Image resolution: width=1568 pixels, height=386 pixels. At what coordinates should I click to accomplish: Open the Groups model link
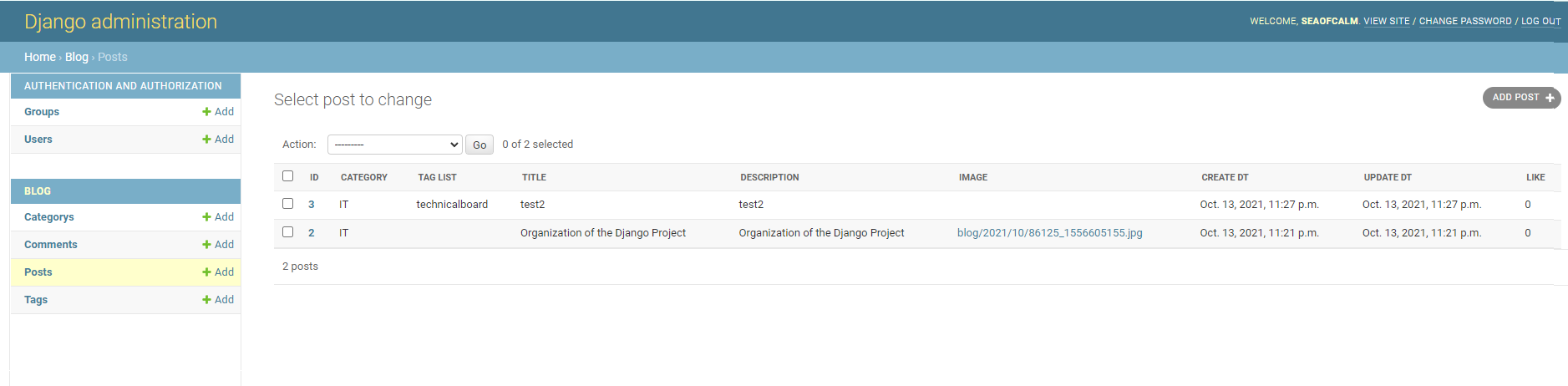click(x=42, y=112)
